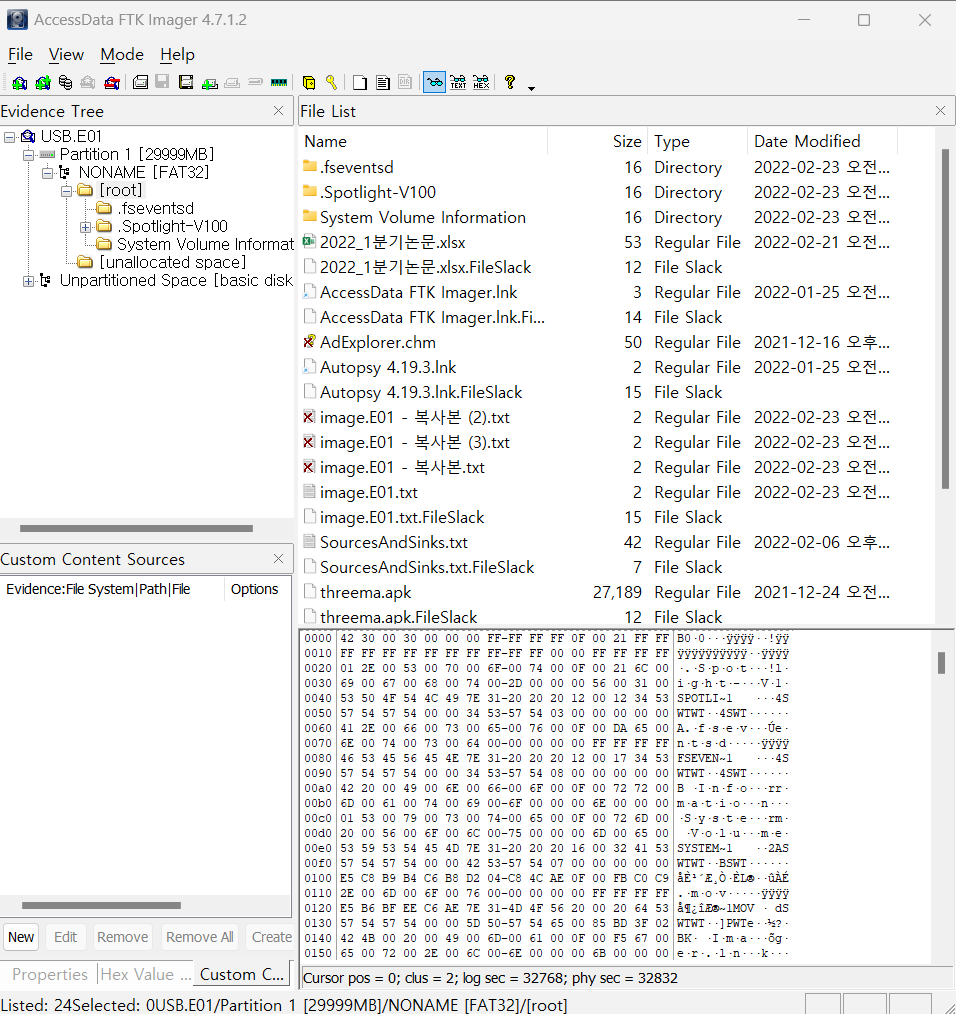Collapse the Partition 1 [29999MB] node

pos(28,155)
